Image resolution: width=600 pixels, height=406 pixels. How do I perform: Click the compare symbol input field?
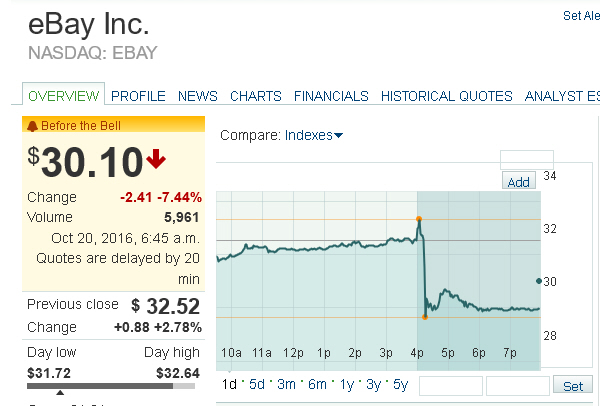(x=526, y=160)
